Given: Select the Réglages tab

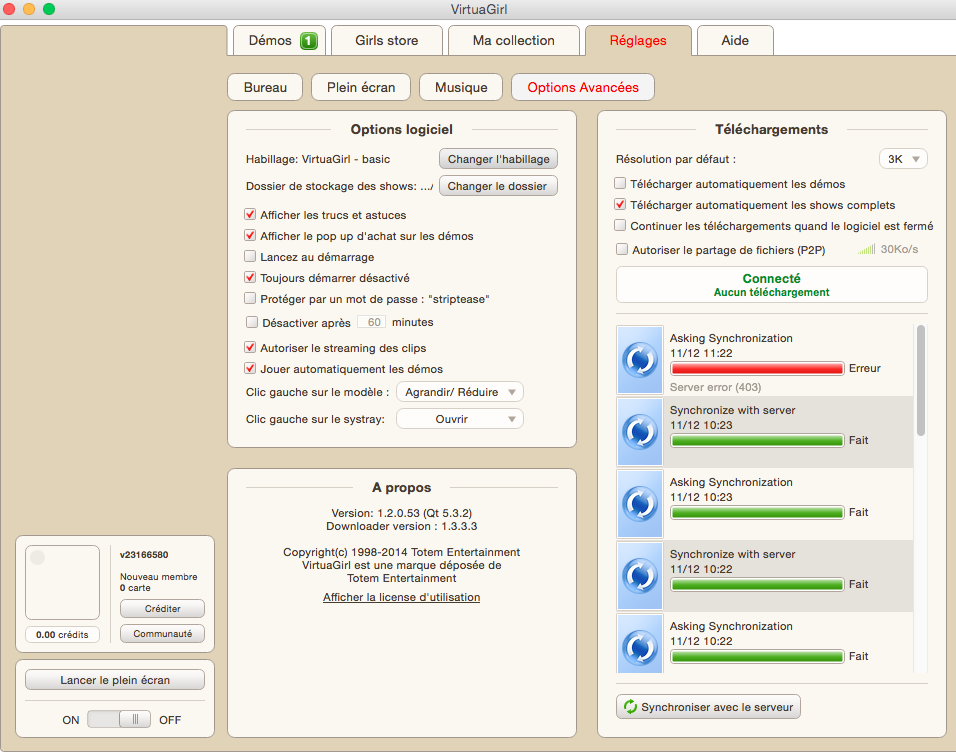Looking at the screenshot, I should (638, 41).
